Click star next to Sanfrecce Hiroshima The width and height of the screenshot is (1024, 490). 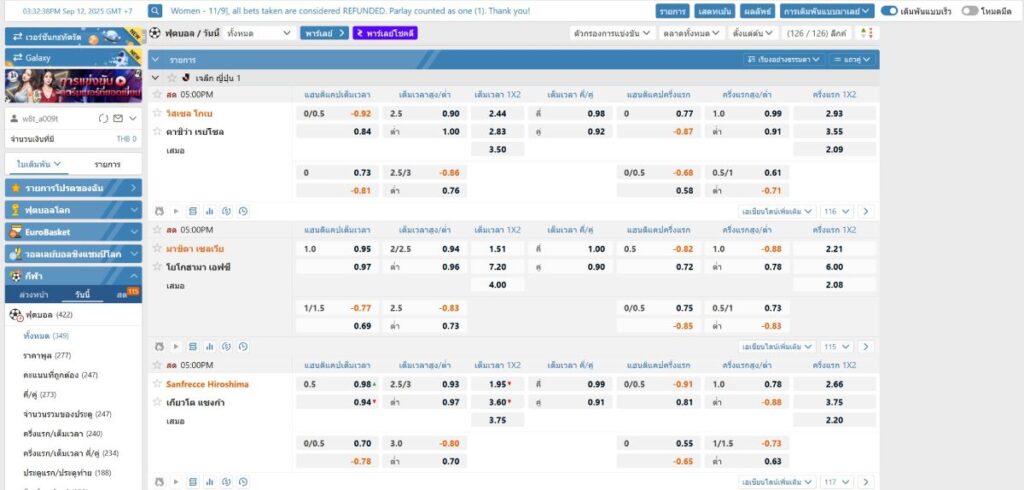tap(157, 384)
